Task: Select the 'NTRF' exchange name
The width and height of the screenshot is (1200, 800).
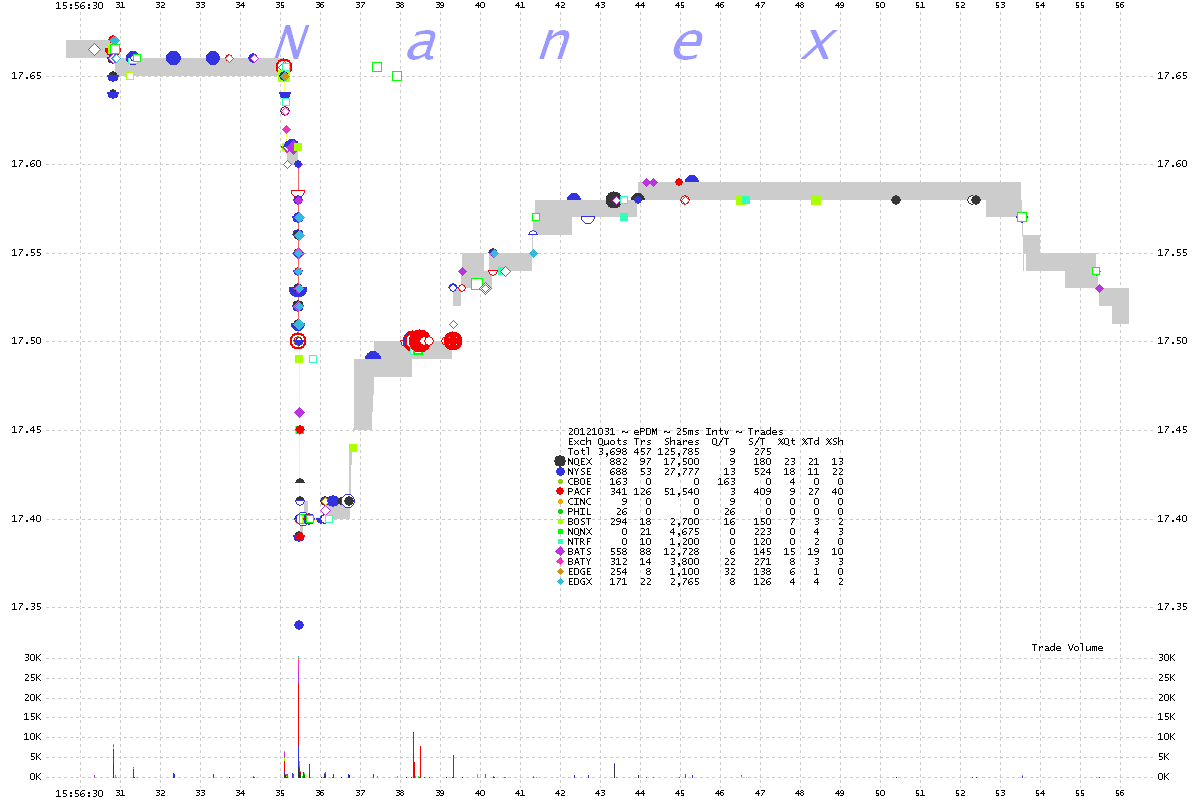Action: pos(580,541)
